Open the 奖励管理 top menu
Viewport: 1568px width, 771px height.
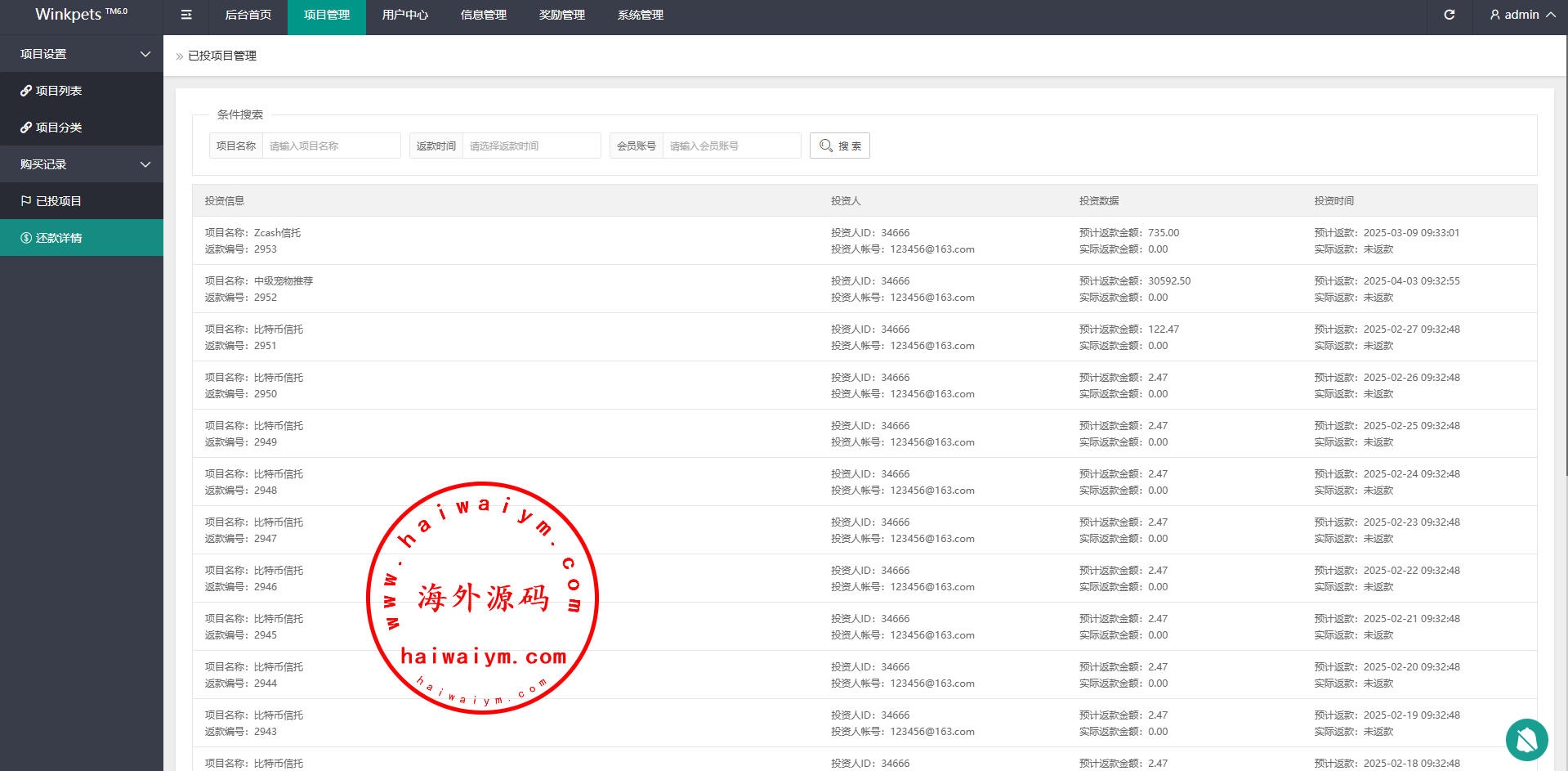[561, 15]
